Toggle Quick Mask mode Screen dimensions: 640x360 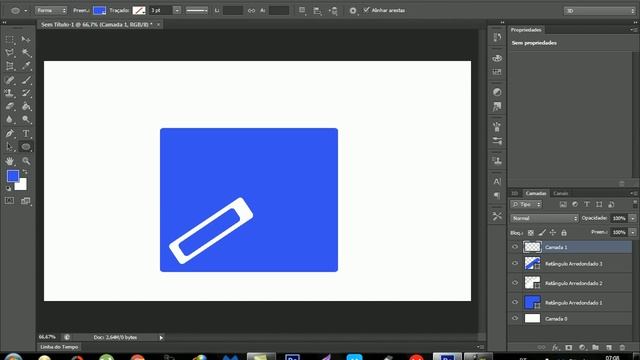(9, 200)
